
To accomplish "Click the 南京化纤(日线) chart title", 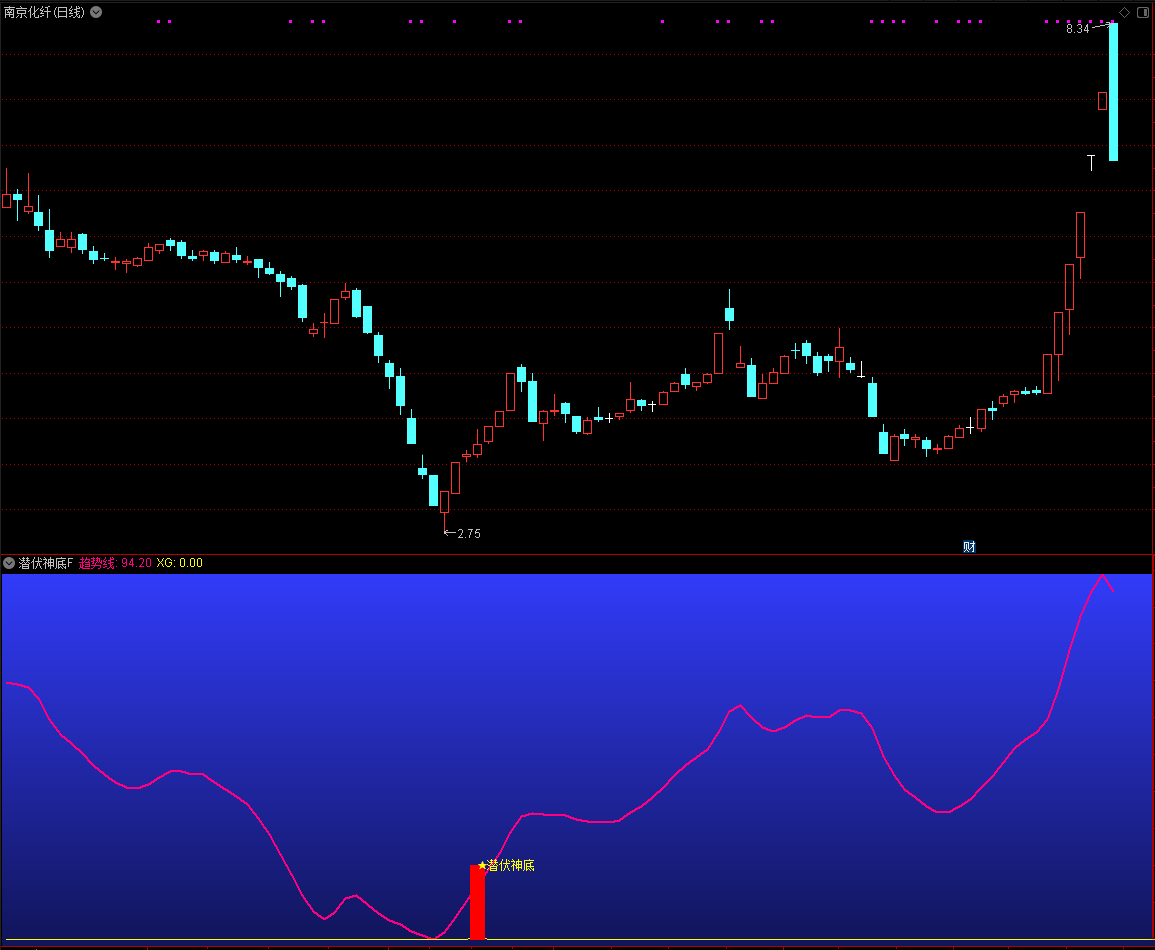I will pos(44,12).
